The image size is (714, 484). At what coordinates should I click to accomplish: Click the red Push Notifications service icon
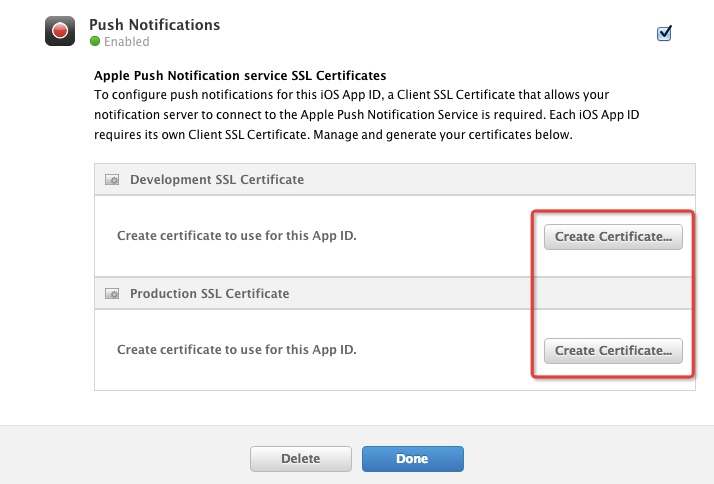(x=61, y=31)
